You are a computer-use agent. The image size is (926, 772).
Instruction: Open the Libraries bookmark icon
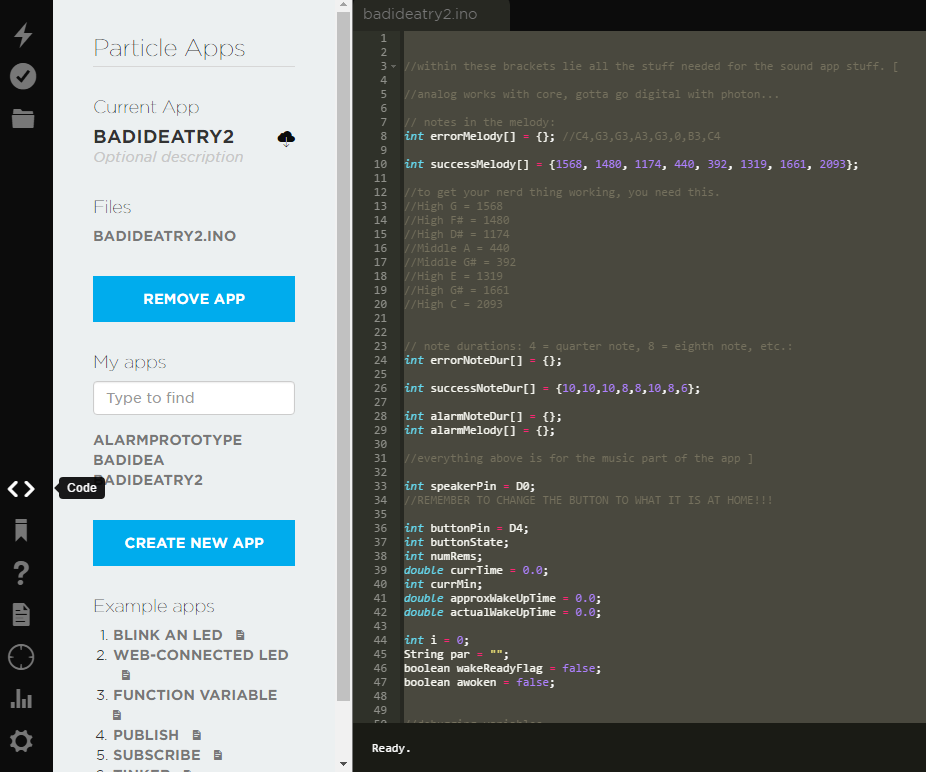pyautogui.click(x=21, y=530)
